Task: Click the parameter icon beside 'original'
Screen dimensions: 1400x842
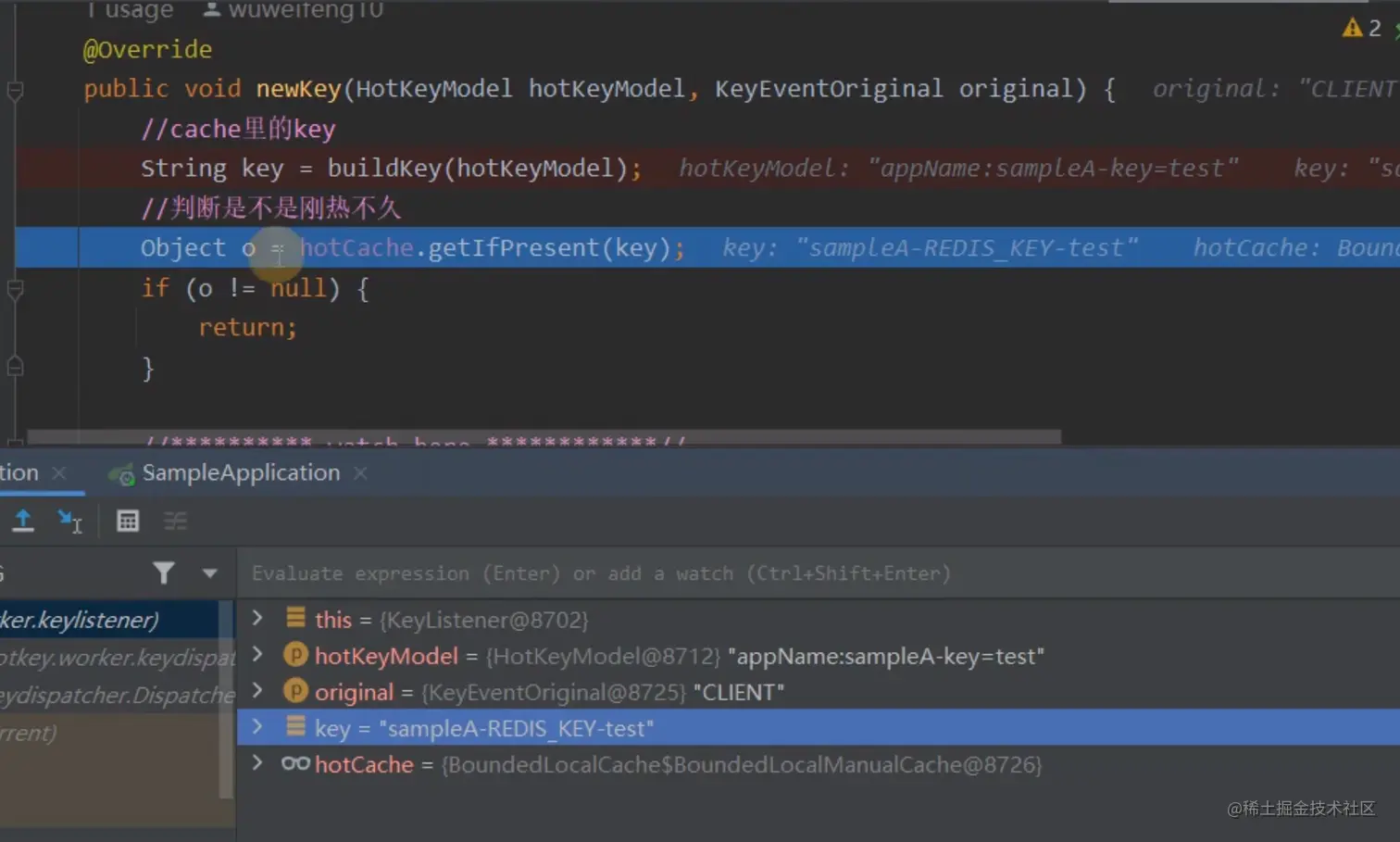Action: 295,691
